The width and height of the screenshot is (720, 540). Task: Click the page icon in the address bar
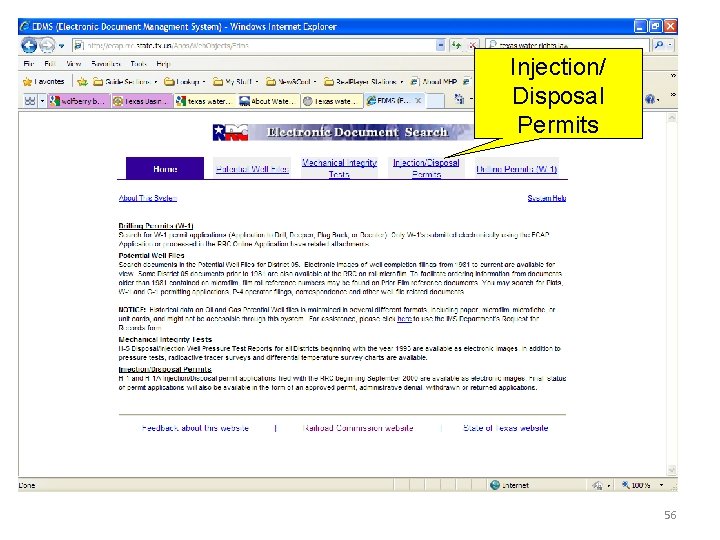(79, 45)
